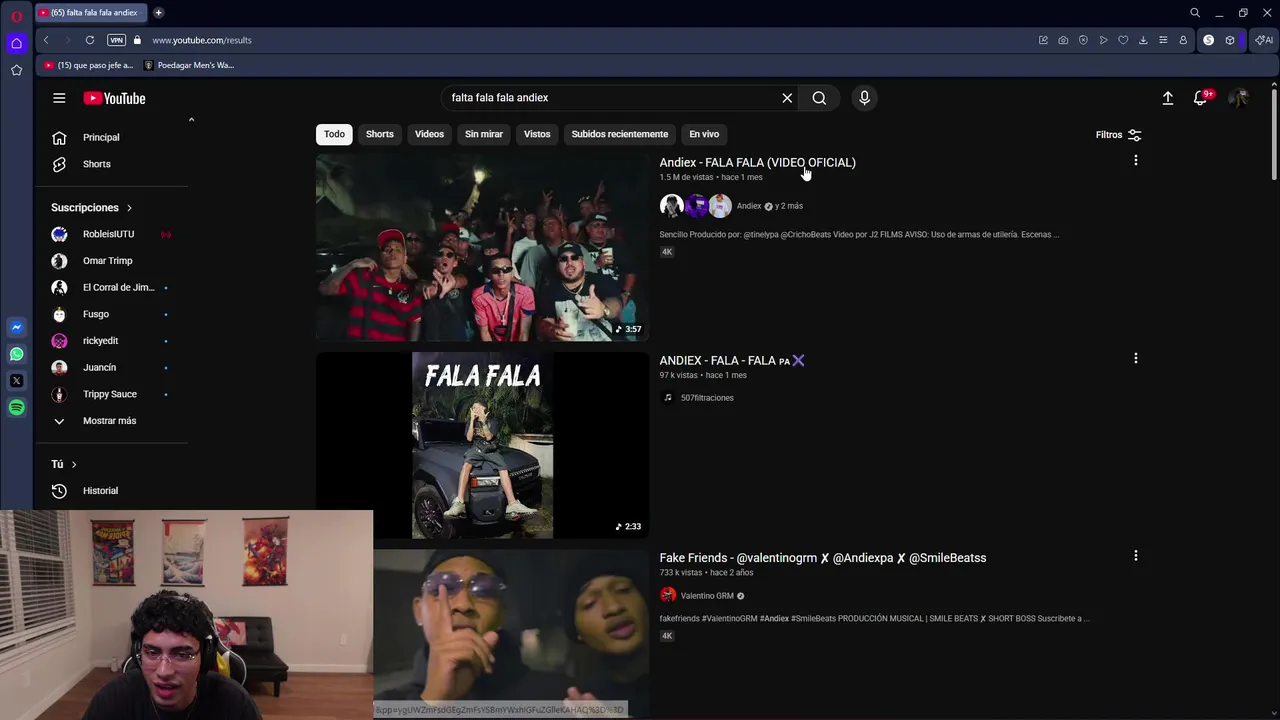Click the YouTube search magnifier button
Screen dimensions: 1280x720
(819, 98)
